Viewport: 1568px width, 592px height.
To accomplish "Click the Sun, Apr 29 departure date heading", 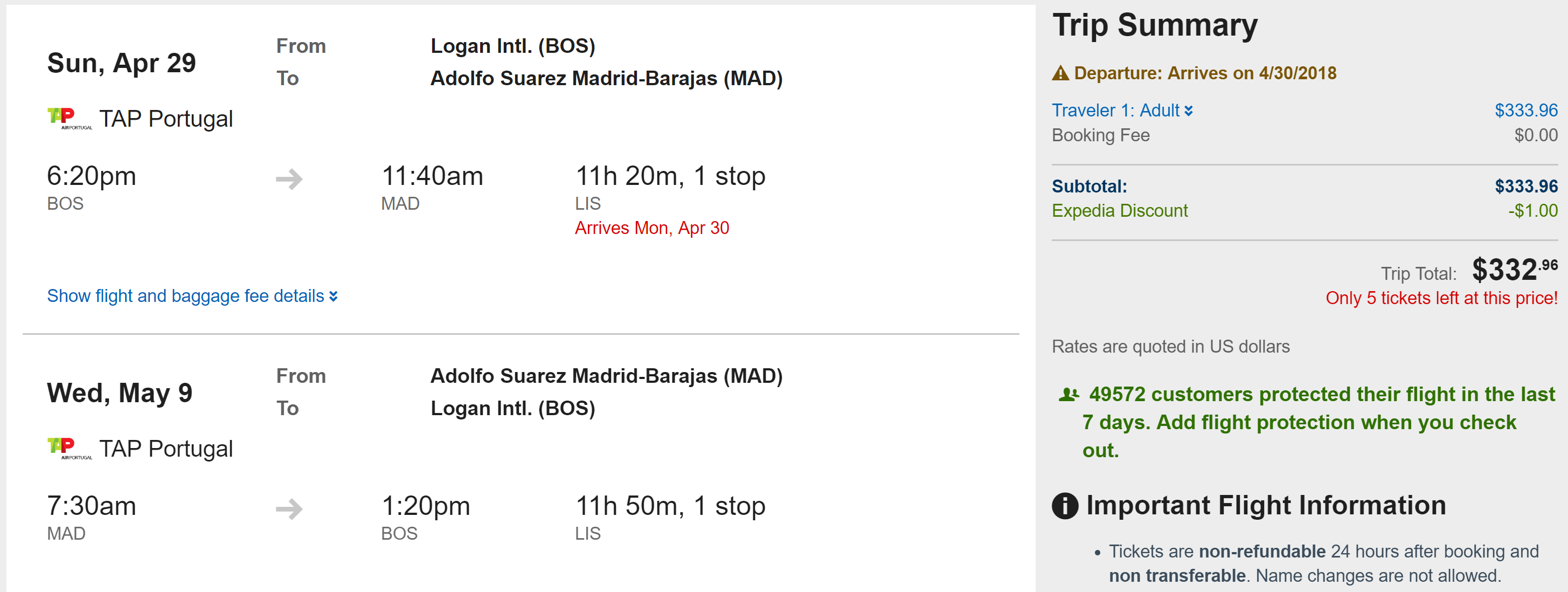I will pos(122,63).
